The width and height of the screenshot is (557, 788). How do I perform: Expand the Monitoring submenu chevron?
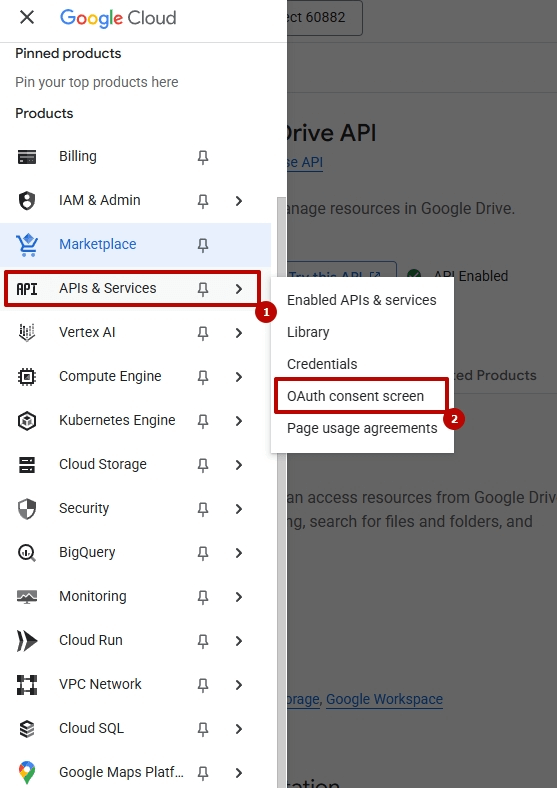point(239,597)
